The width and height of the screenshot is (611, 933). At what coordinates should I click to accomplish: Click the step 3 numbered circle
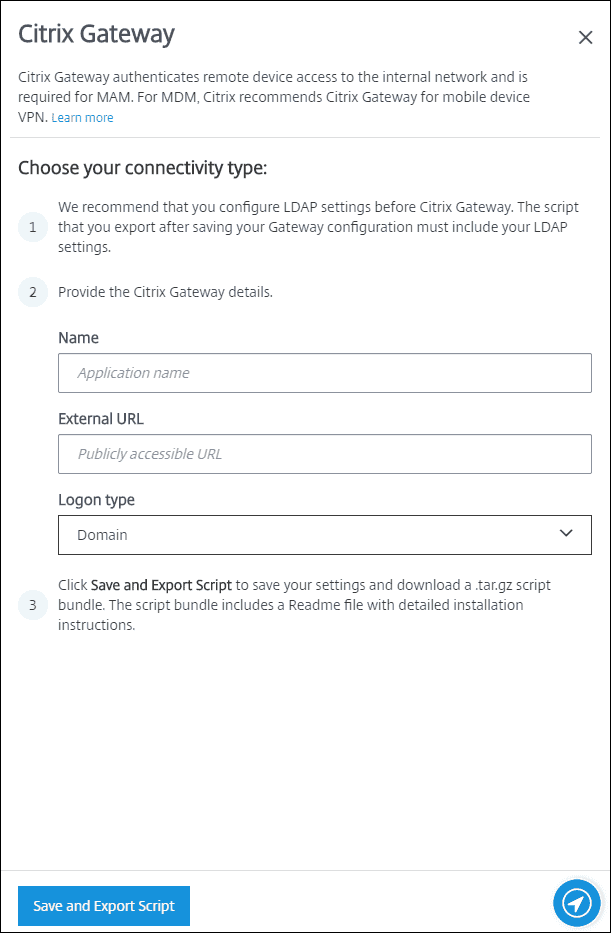click(x=33, y=604)
